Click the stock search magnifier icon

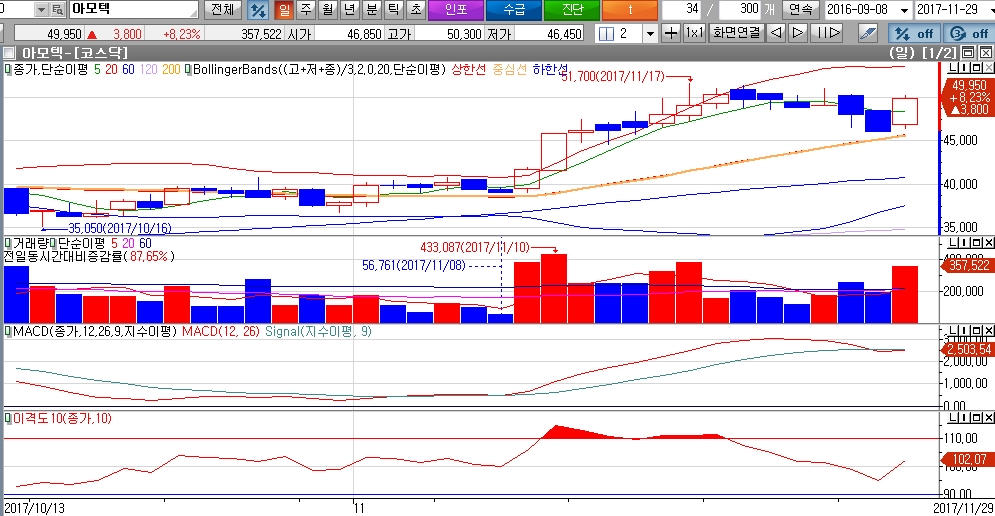[57, 10]
